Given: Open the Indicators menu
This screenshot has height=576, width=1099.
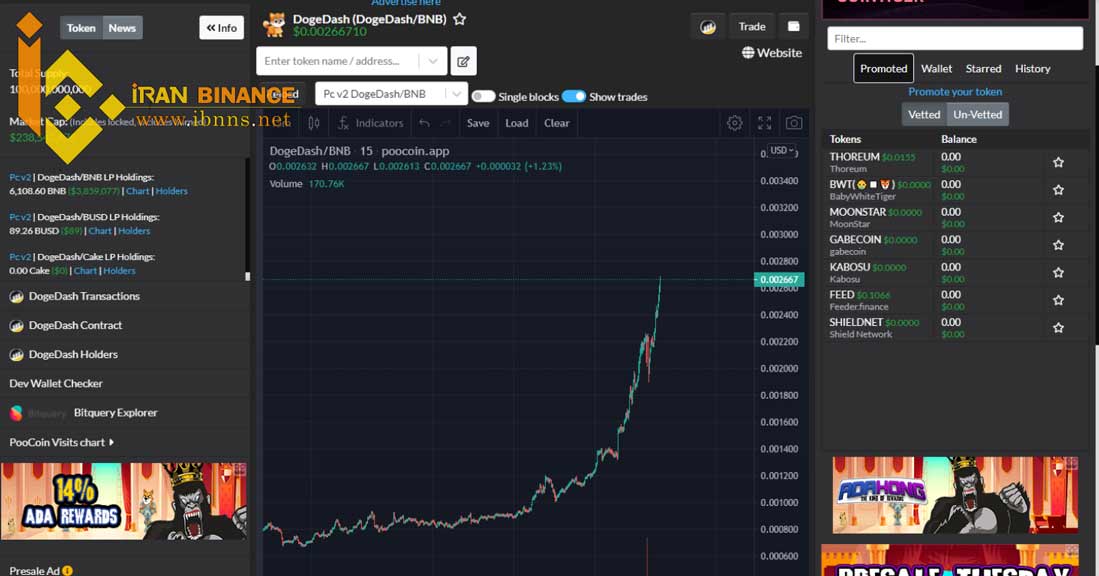Looking at the screenshot, I should pyautogui.click(x=371, y=123).
